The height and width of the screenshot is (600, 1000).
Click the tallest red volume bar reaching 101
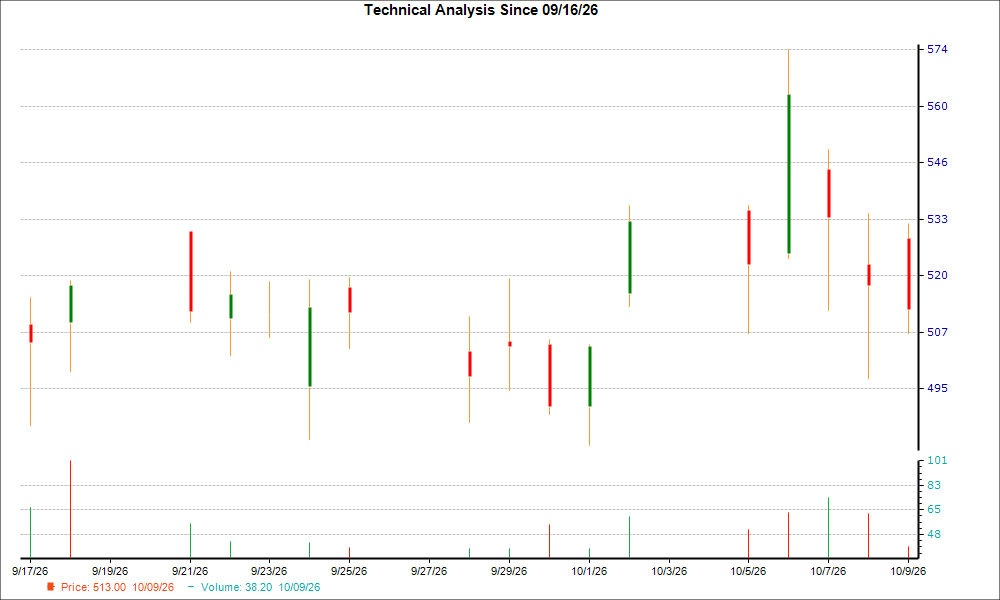pos(70,509)
